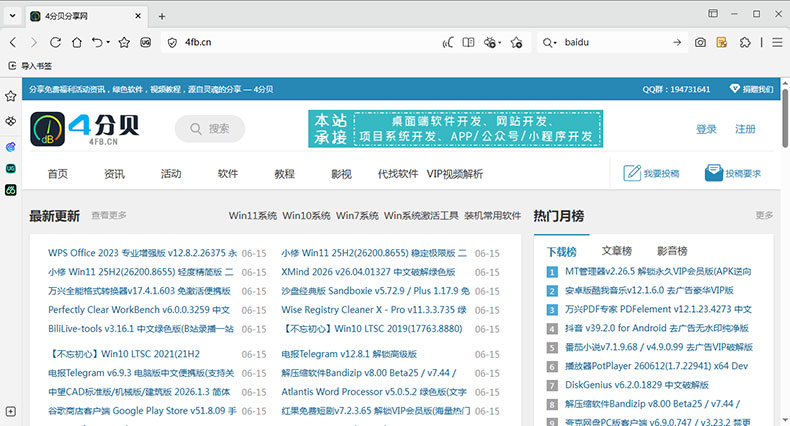Click the 本站承接 banner ad
Viewport: 790px width, 426px height.
pyautogui.click(x=455, y=129)
